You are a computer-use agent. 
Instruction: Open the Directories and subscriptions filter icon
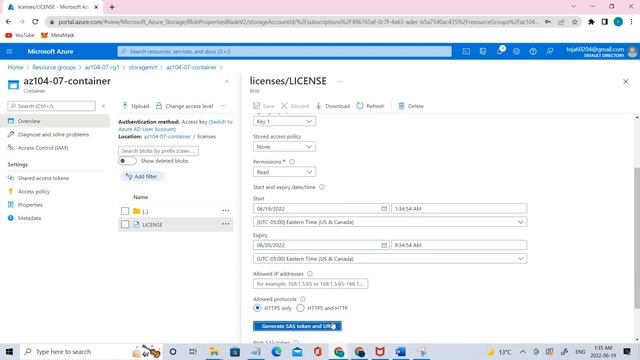tap(483, 51)
